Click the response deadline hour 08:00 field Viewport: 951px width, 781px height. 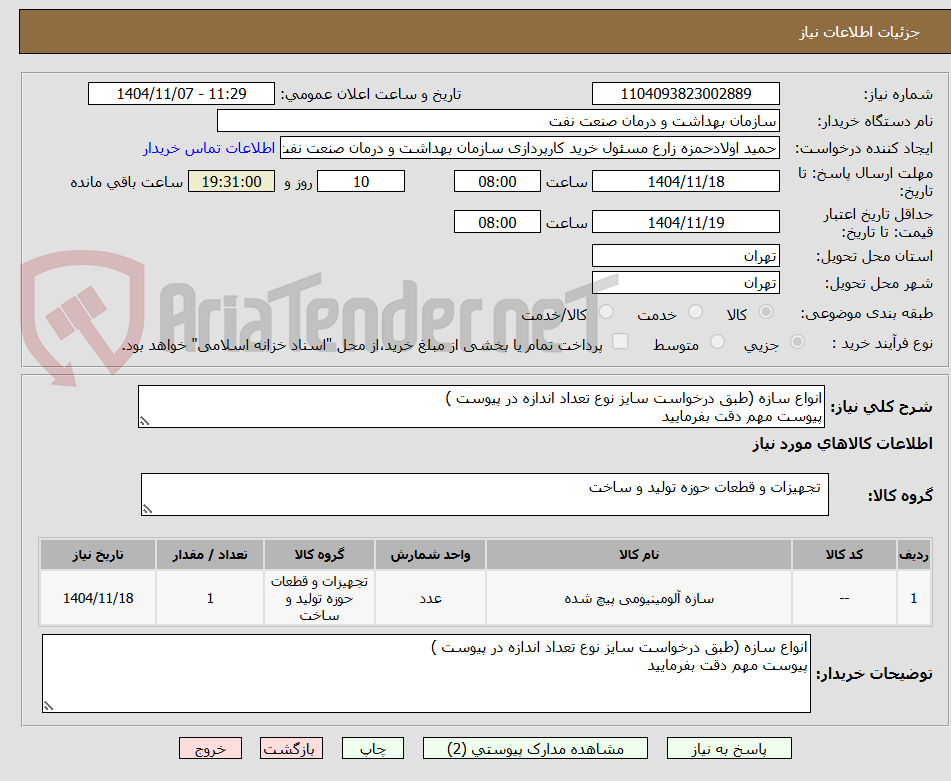point(497,181)
